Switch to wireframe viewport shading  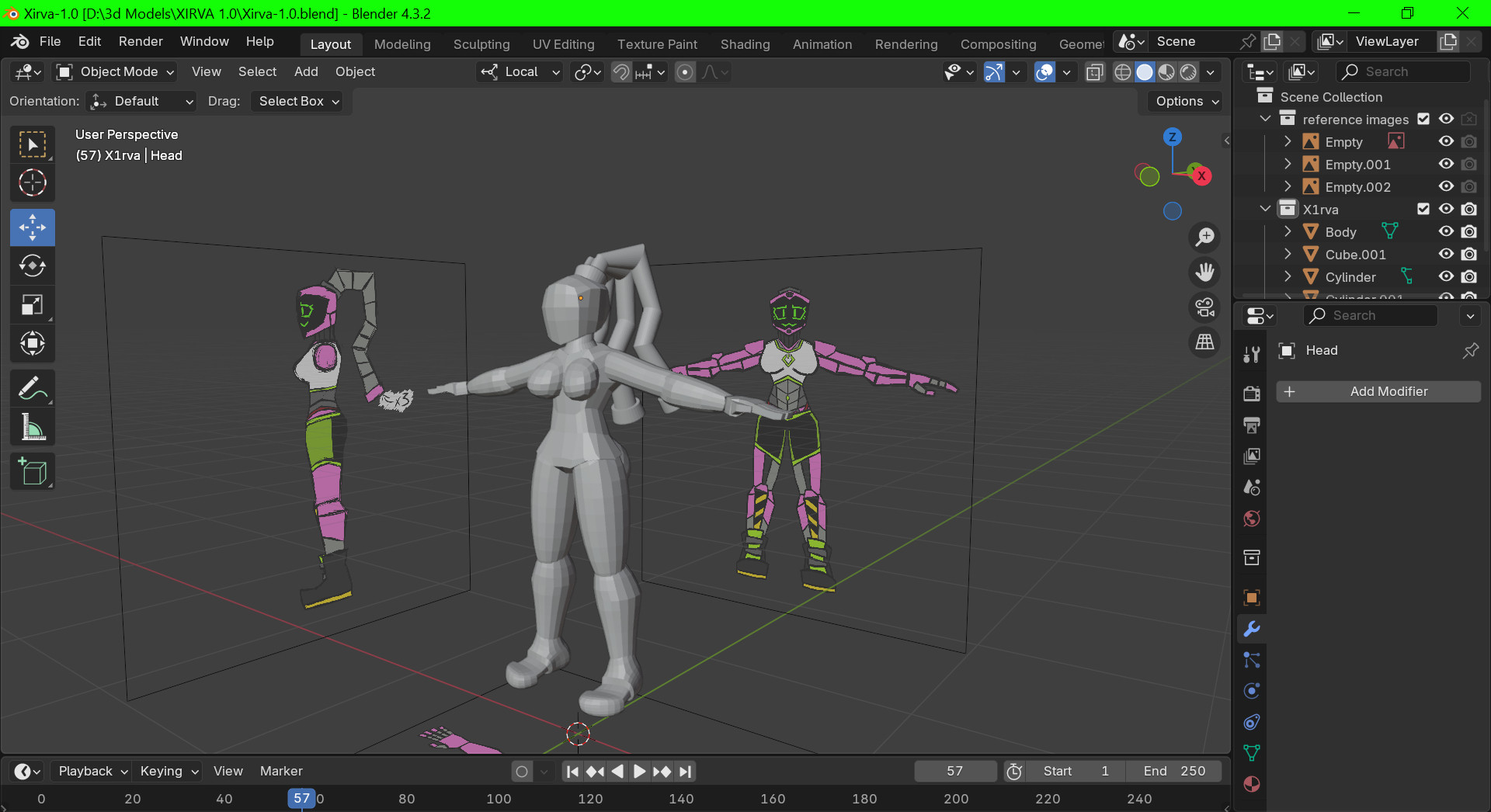pos(1122,72)
